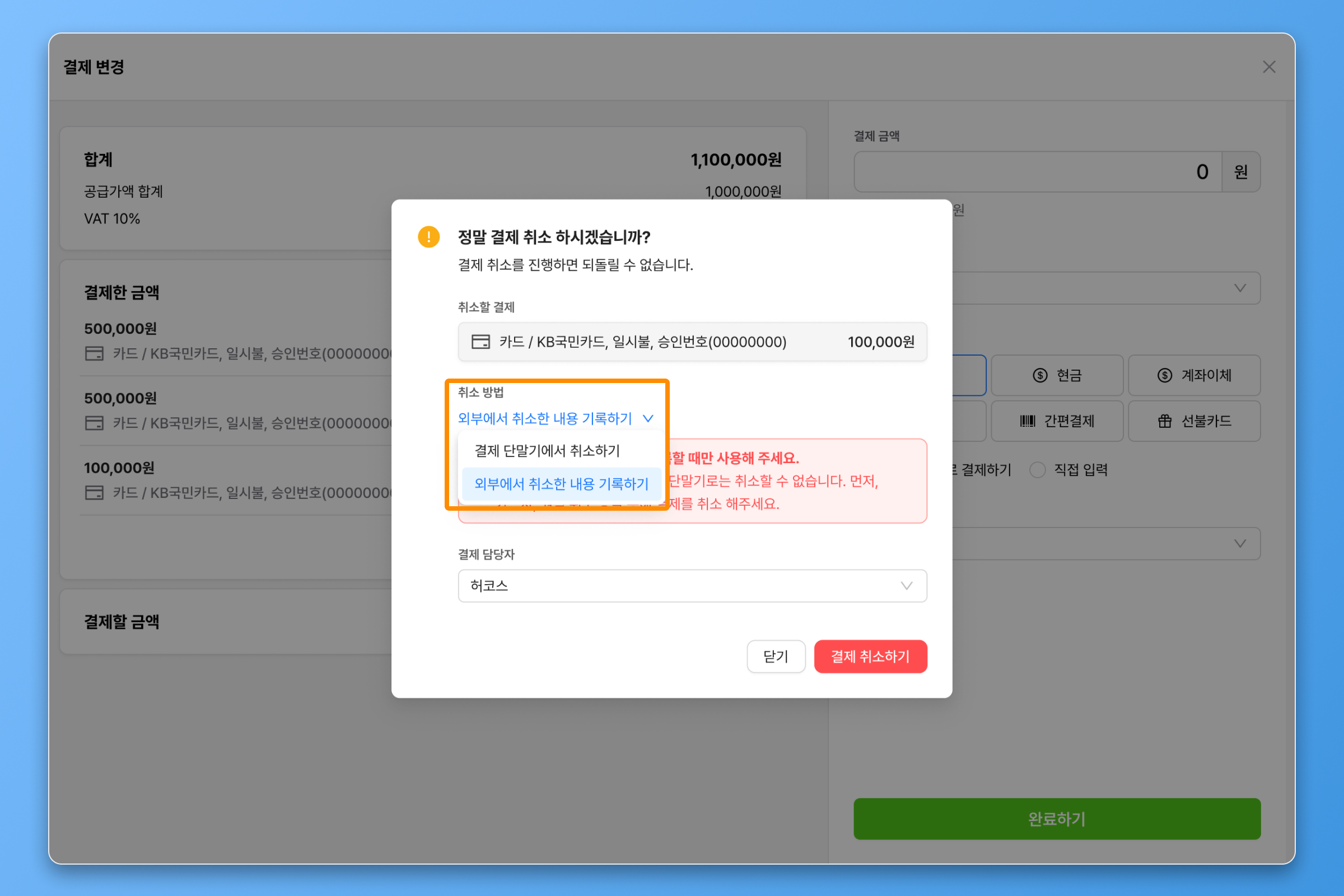Screen dimensions: 1344x896
Task: Click the red 결제 취소하기 button
Action: pyautogui.click(x=870, y=656)
